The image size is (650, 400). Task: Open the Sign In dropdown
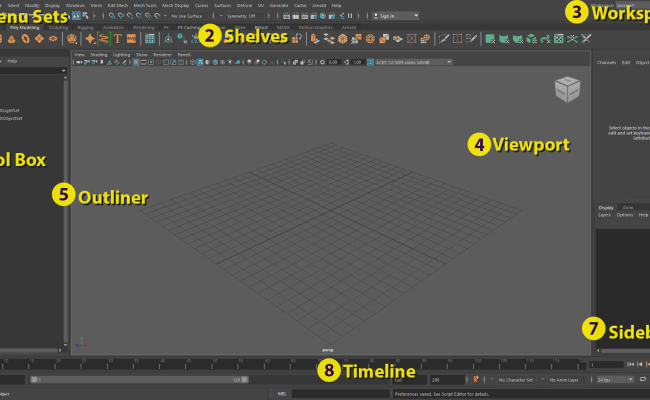(395, 16)
